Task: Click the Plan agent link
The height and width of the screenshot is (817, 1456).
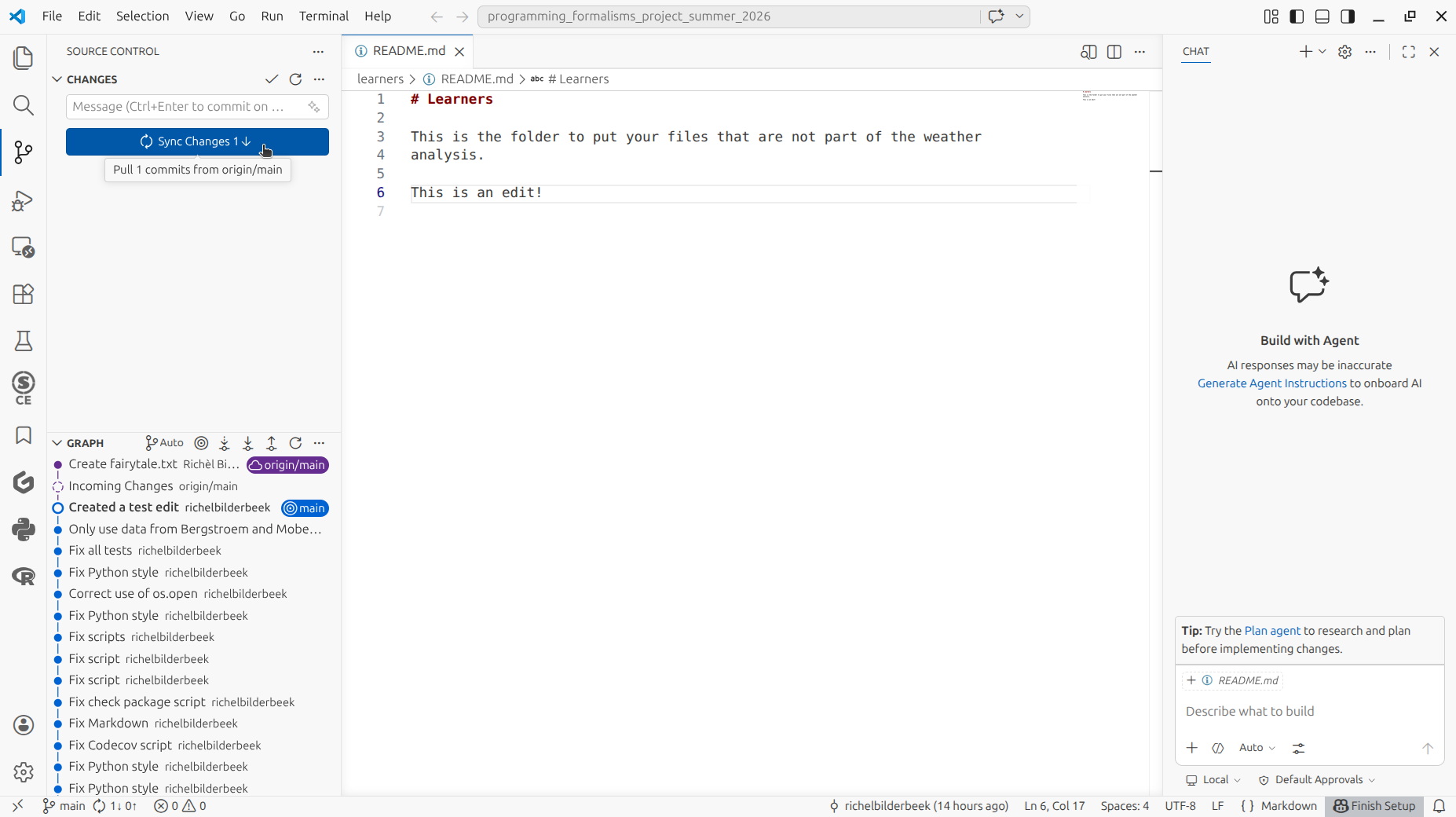Action: 1272,631
